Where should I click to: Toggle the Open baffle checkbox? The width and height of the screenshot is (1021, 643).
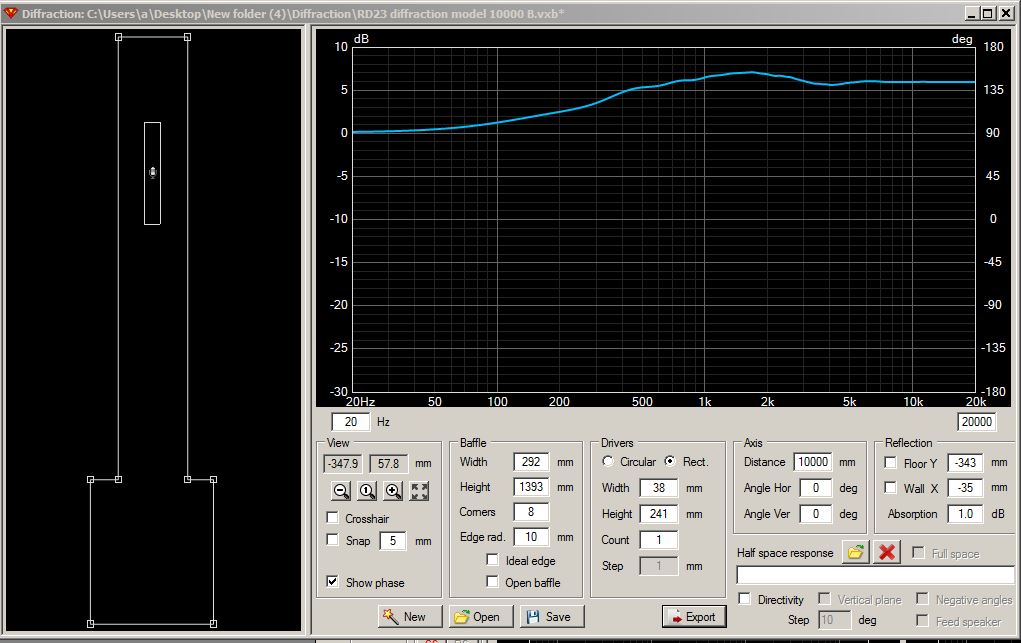493,582
